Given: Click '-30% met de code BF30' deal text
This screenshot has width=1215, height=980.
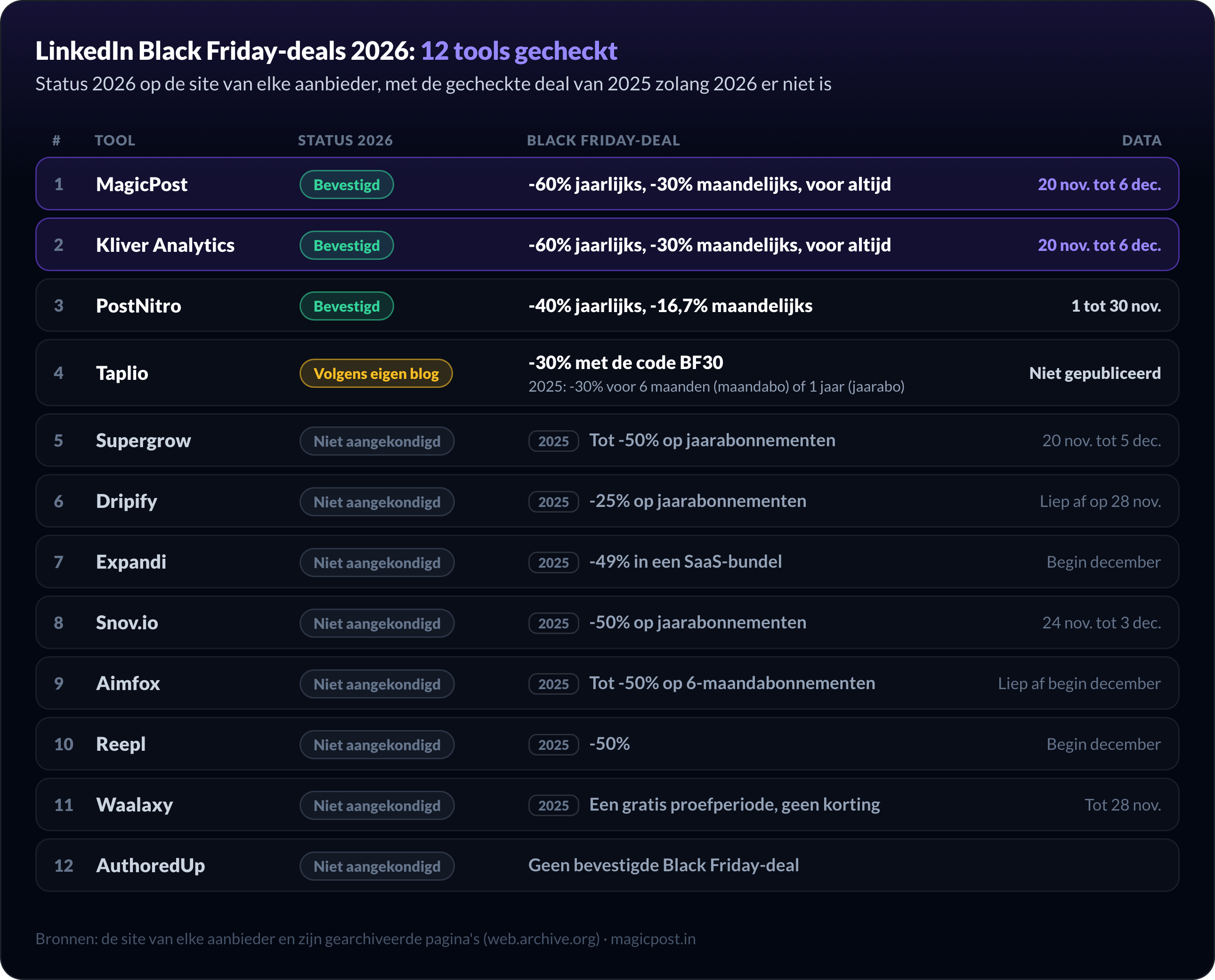Looking at the screenshot, I should click(x=626, y=362).
